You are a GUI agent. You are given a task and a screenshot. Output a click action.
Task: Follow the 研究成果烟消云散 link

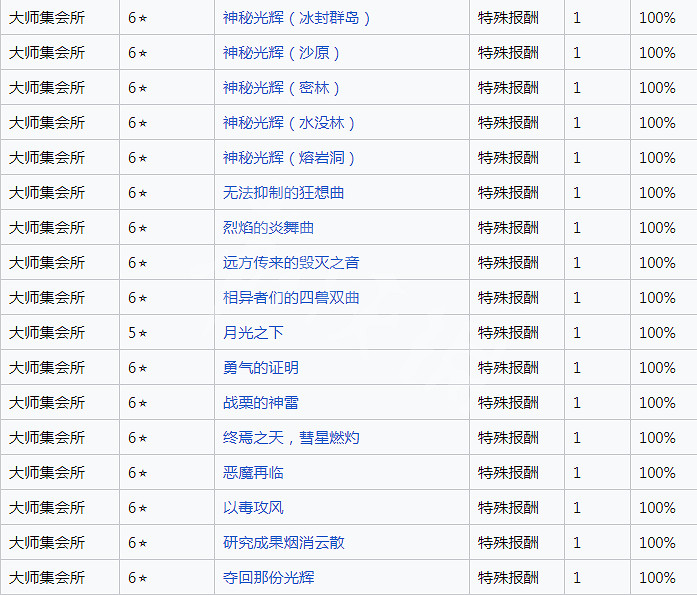point(283,543)
